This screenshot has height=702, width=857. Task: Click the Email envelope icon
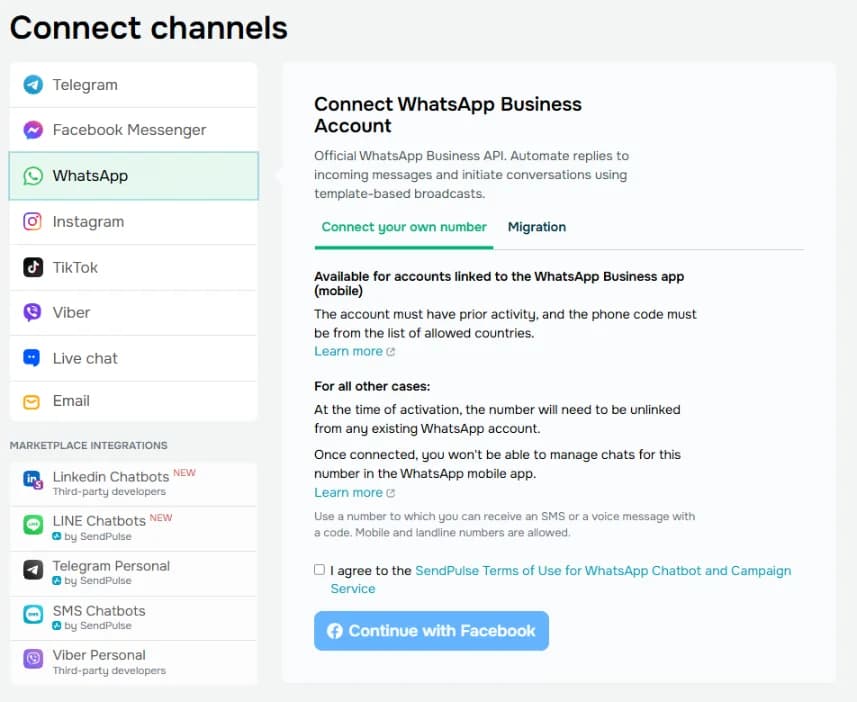[32, 402]
